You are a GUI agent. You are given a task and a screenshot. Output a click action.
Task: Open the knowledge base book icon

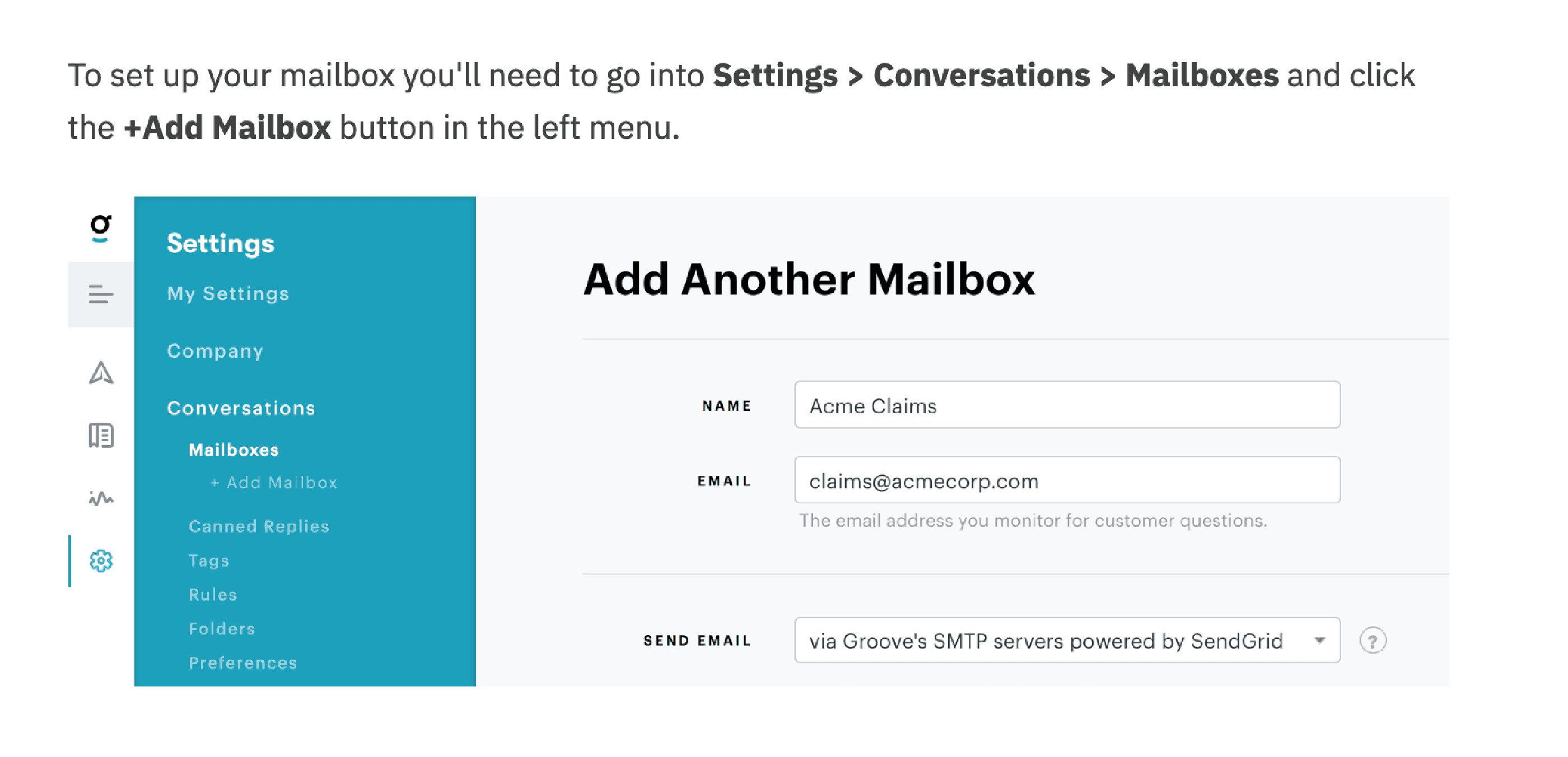[101, 436]
